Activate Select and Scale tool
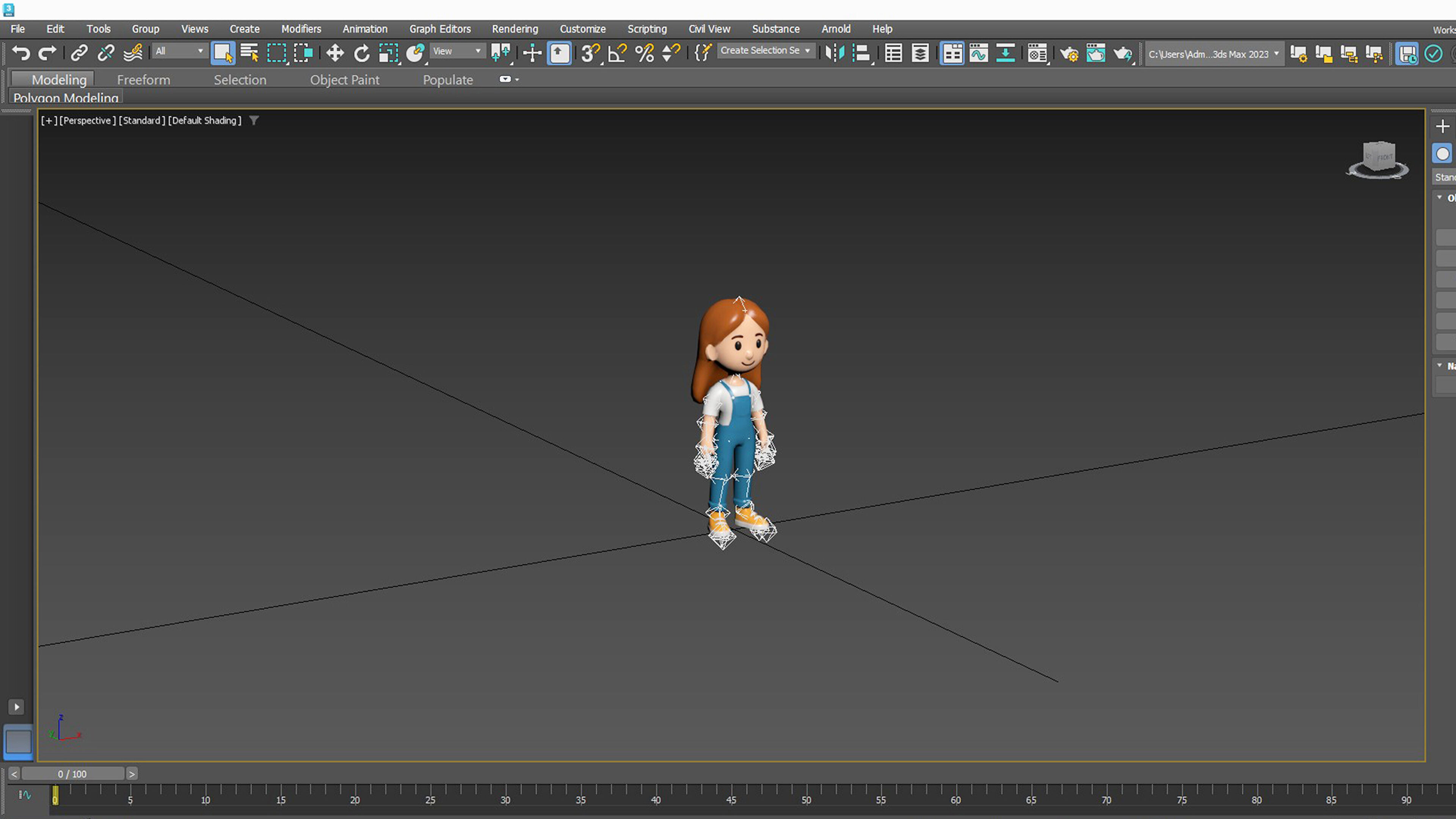The image size is (1456, 819). coord(388,53)
